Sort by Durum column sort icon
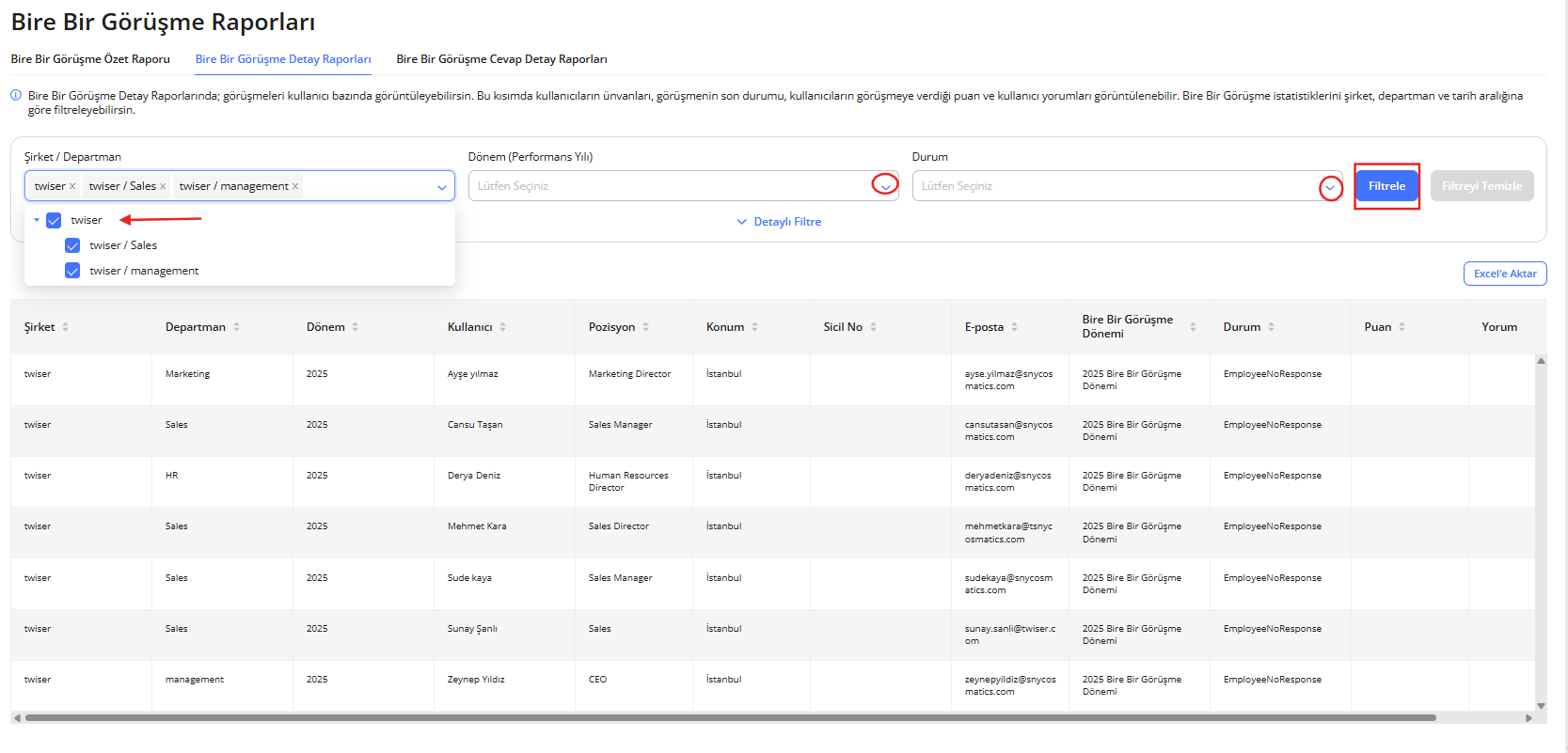1568x753 pixels. pyautogui.click(x=1271, y=327)
